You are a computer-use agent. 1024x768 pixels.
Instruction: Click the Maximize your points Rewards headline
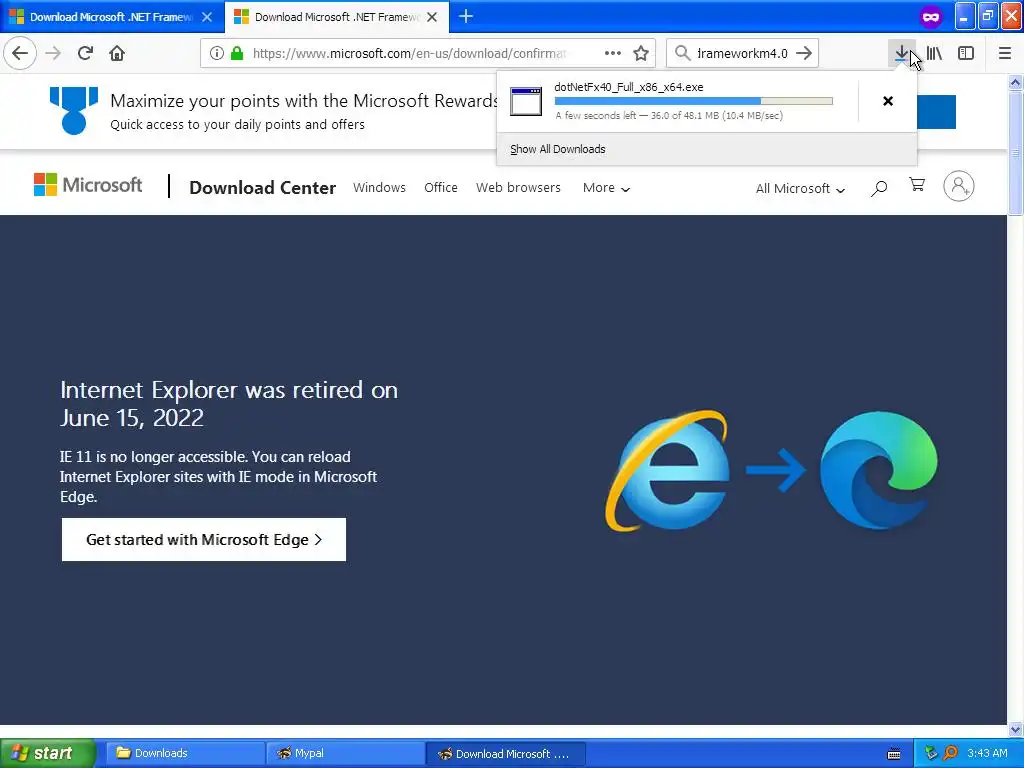(304, 101)
